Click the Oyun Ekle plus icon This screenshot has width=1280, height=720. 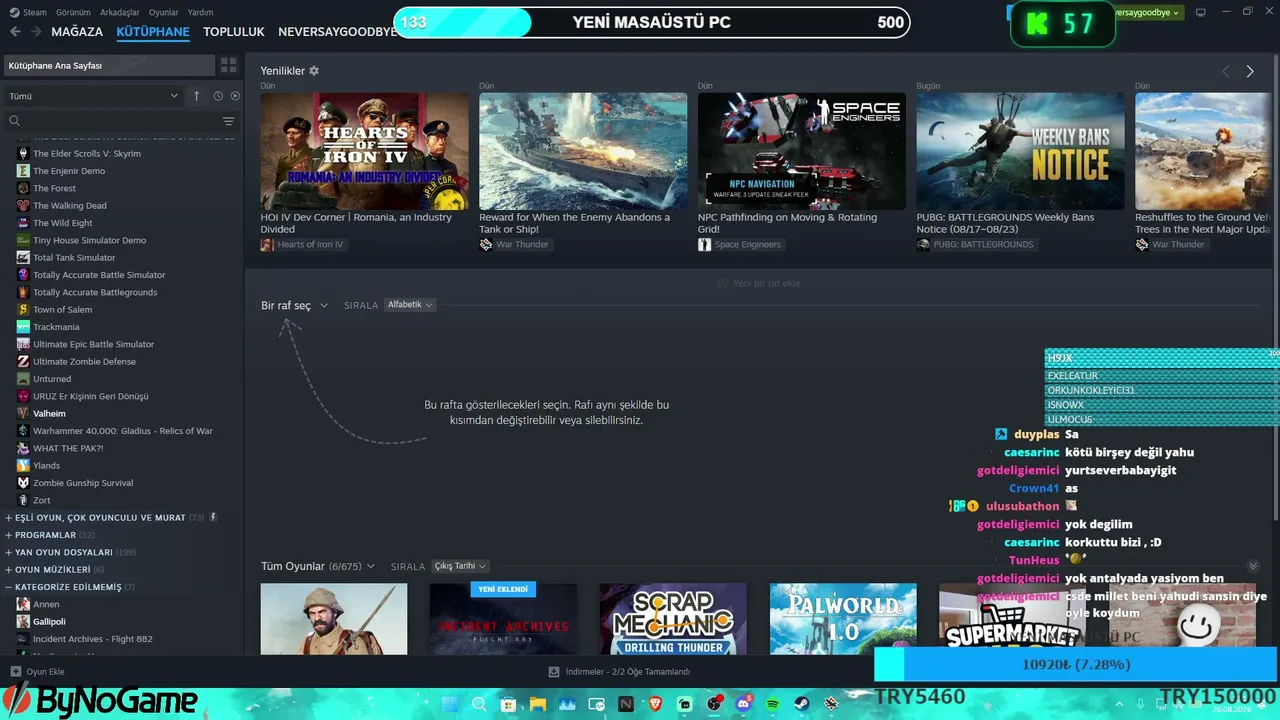pos(15,672)
